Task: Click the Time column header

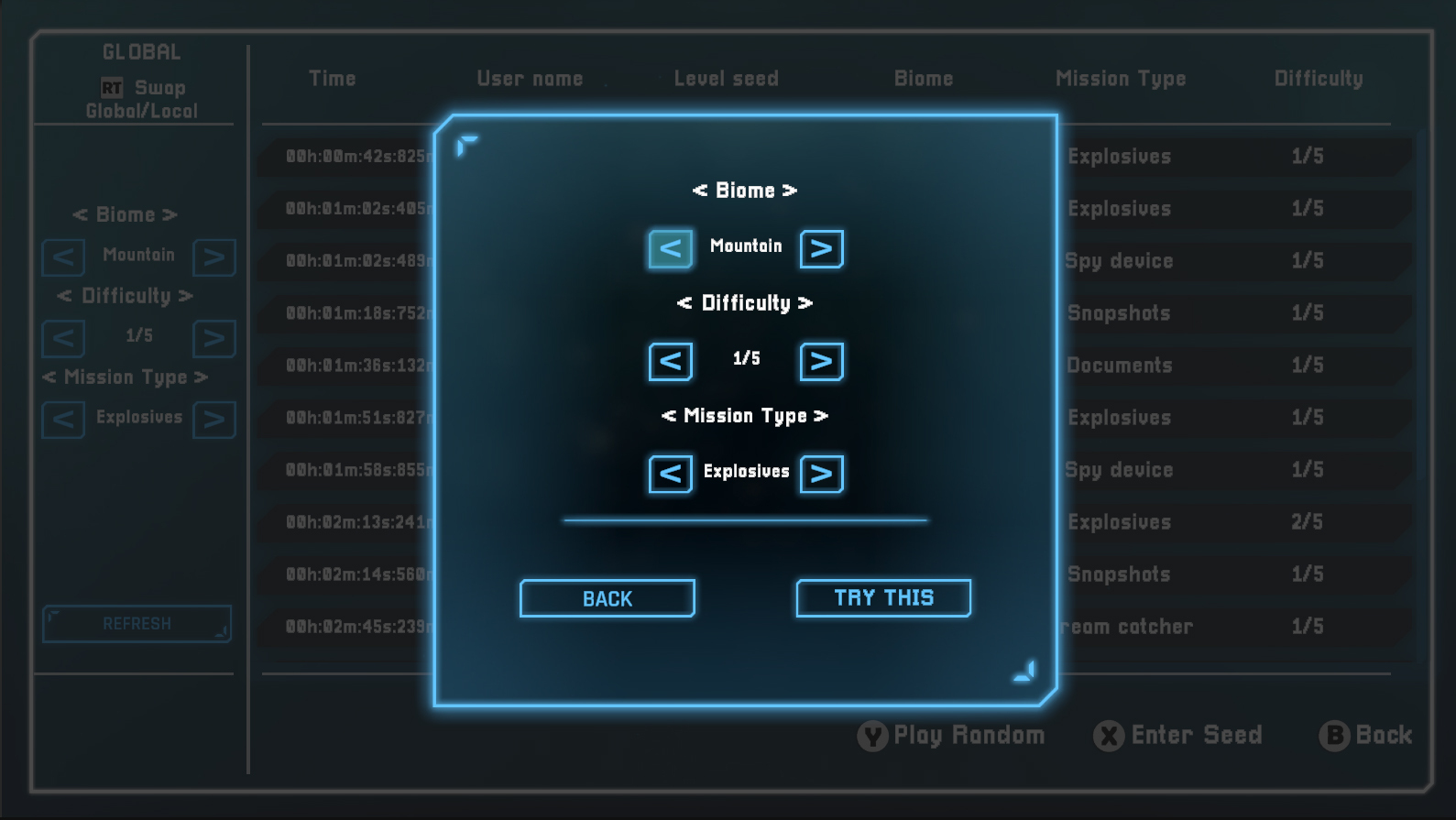Action: pyautogui.click(x=332, y=79)
